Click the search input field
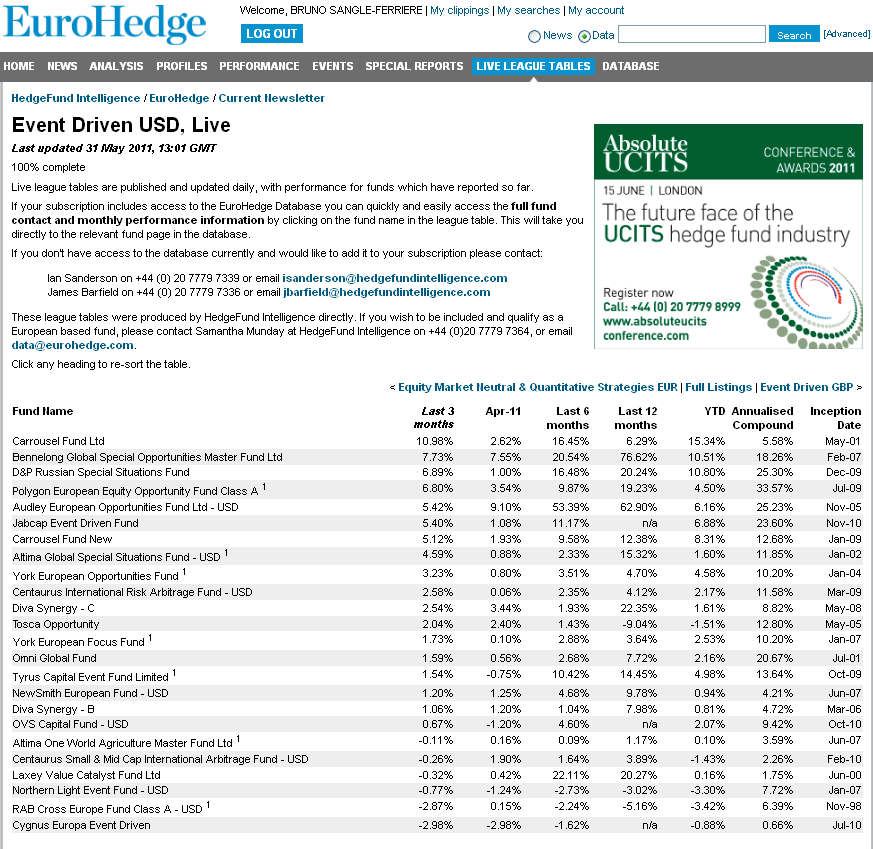 [x=691, y=34]
